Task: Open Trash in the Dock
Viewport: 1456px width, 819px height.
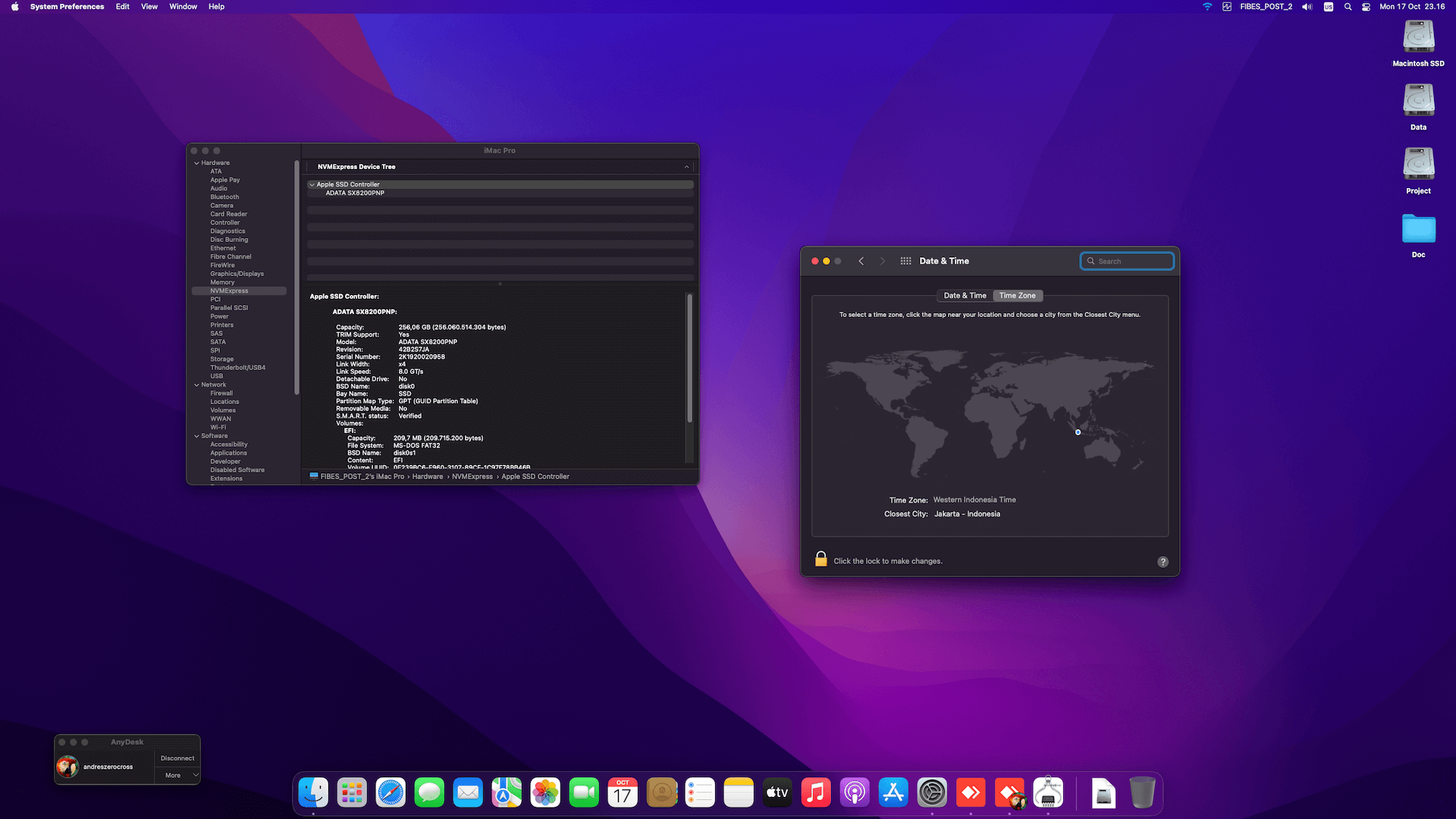Action: click(1142, 792)
